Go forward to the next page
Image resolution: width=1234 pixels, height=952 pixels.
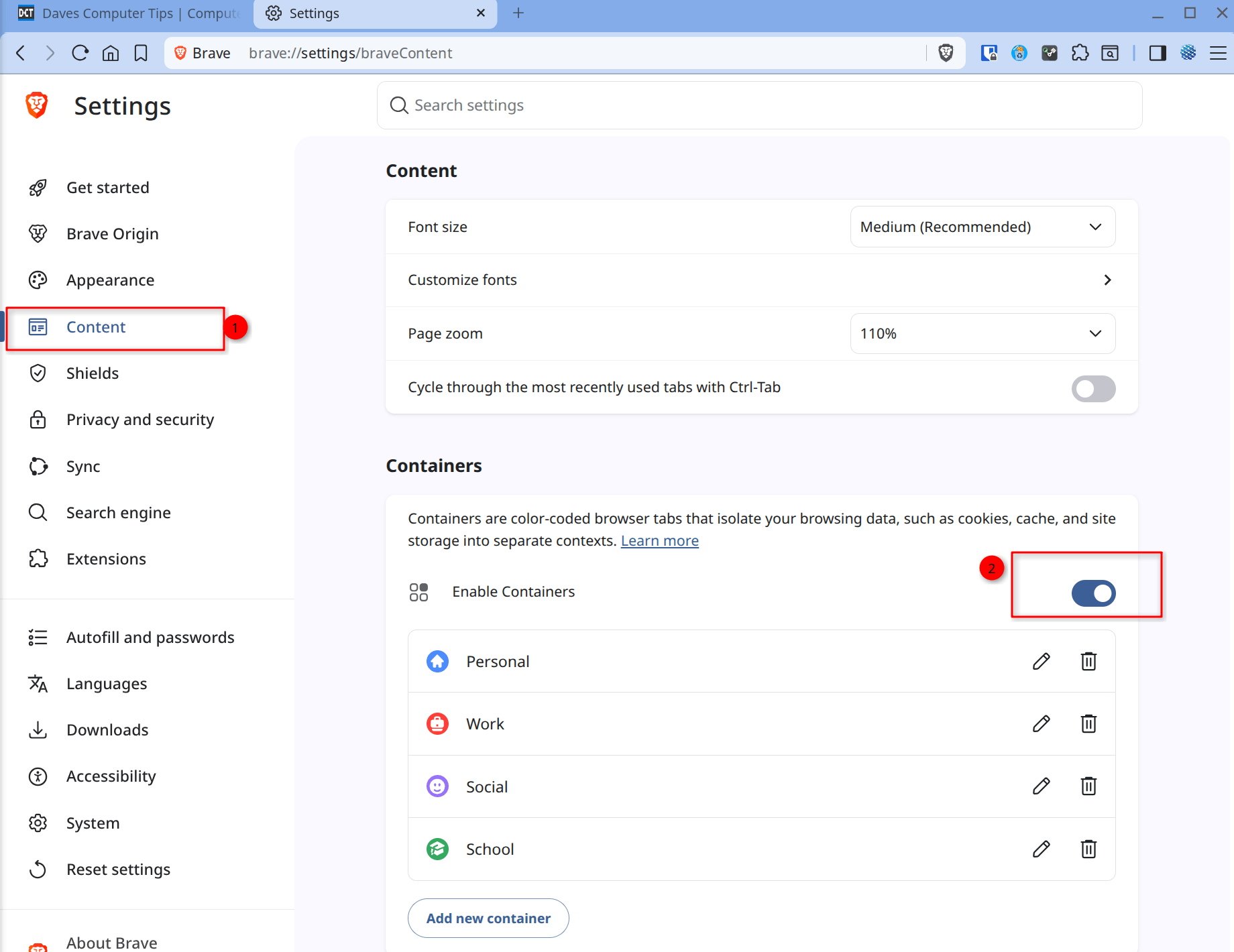pos(50,53)
